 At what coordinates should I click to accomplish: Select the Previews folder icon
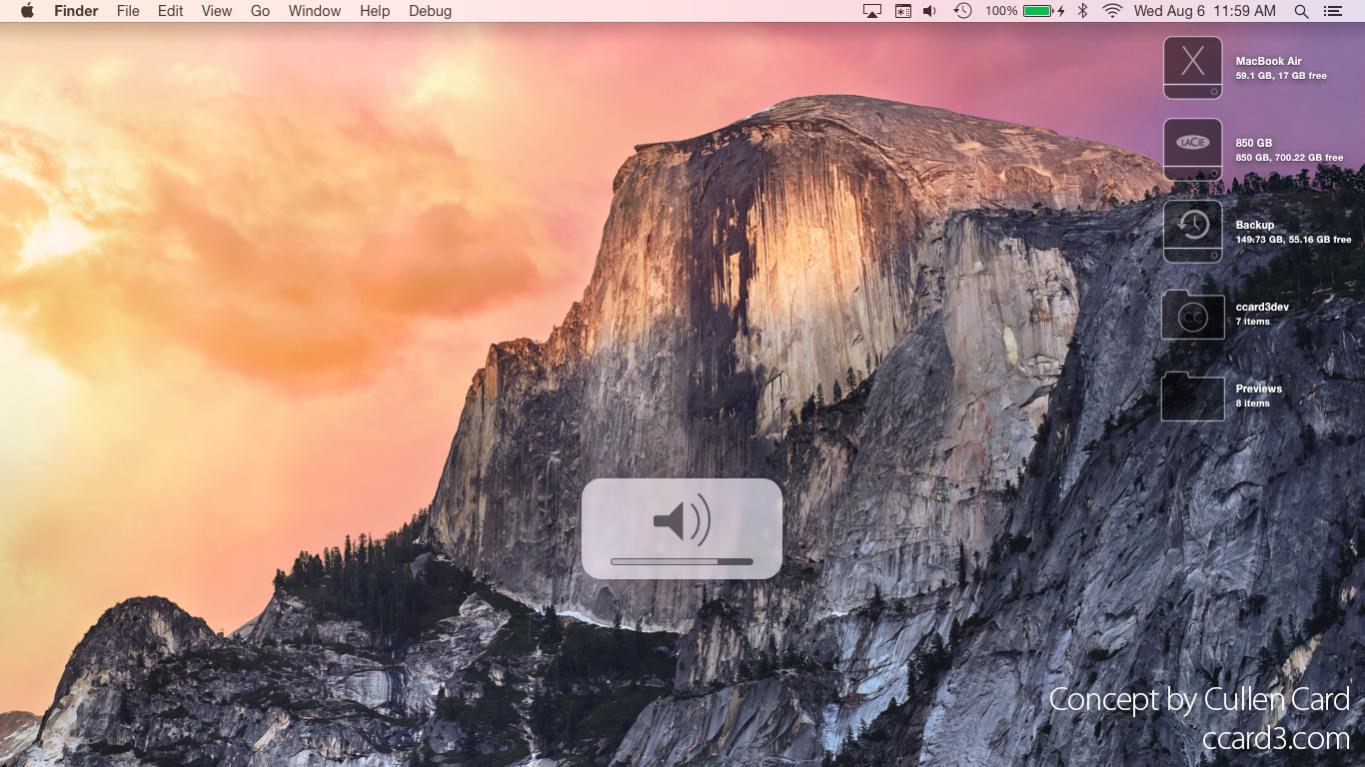tap(1193, 396)
